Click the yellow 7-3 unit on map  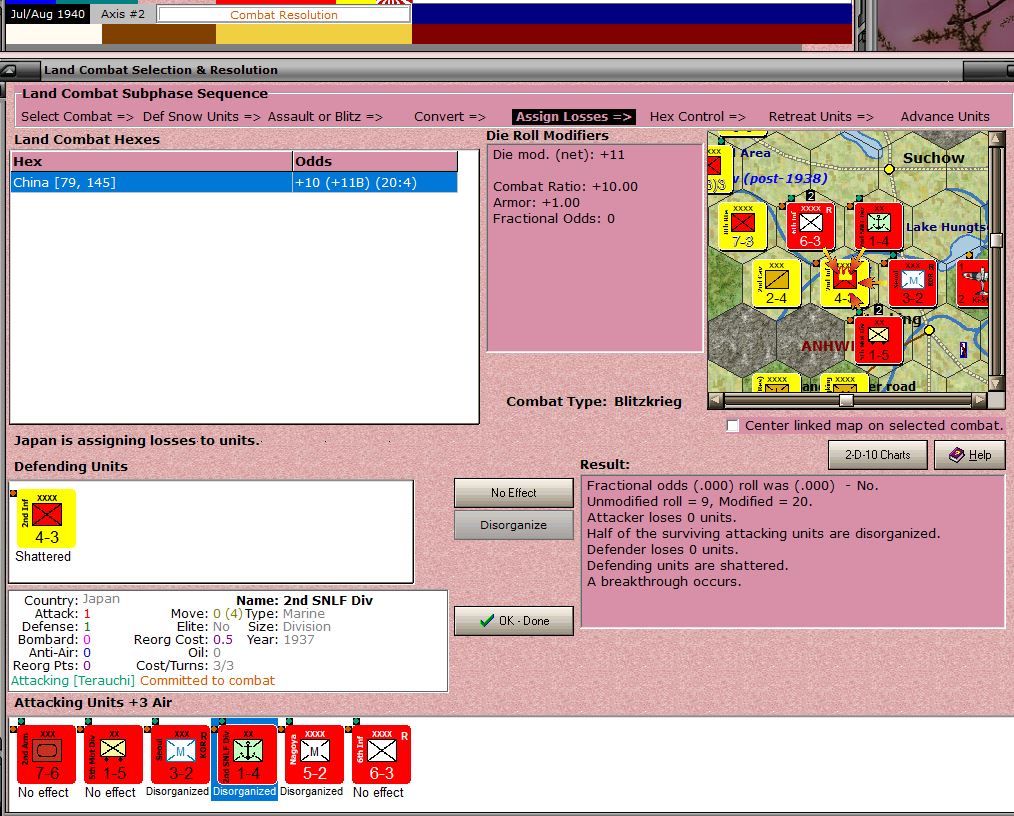coord(742,226)
